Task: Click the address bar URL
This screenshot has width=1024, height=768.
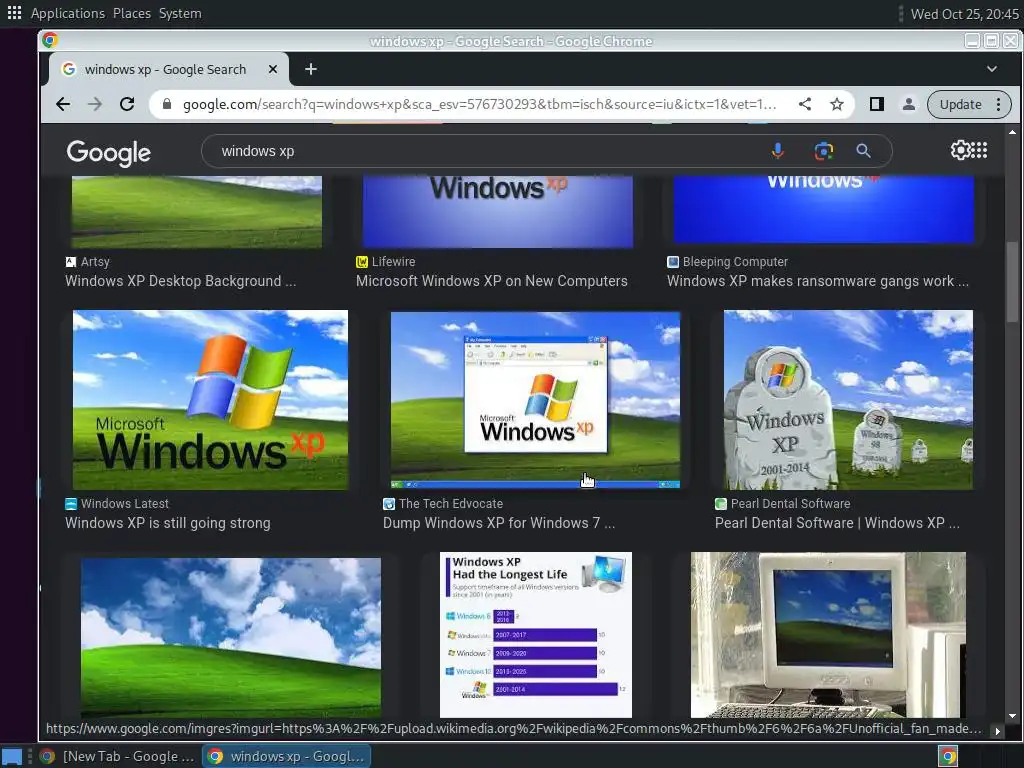Action: (479, 104)
